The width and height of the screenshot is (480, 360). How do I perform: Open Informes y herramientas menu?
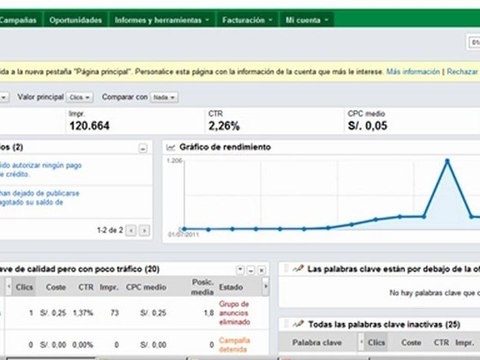pyautogui.click(x=162, y=20)
